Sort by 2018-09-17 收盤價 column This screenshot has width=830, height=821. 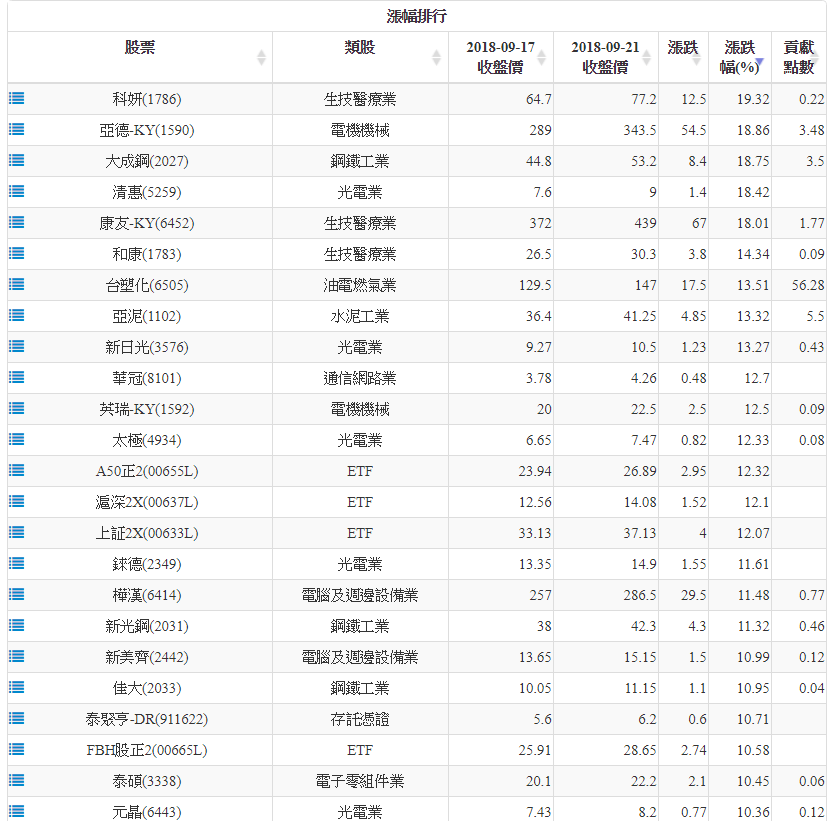click(500, 57)
